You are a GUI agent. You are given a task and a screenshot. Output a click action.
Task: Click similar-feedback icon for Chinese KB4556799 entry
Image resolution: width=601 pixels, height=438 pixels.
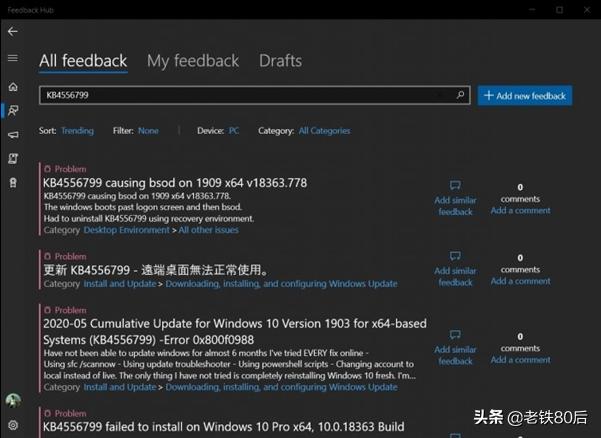(x=455, y=256)
